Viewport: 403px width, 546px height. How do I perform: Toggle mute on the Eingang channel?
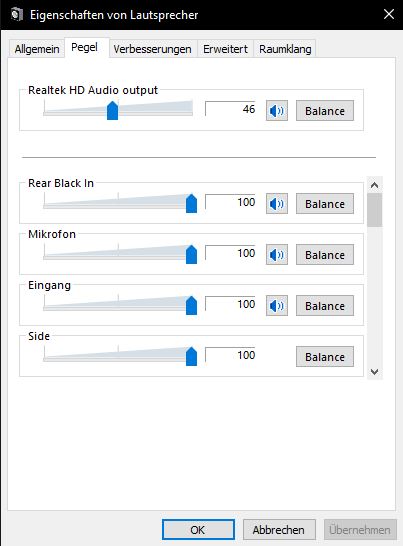277,306
